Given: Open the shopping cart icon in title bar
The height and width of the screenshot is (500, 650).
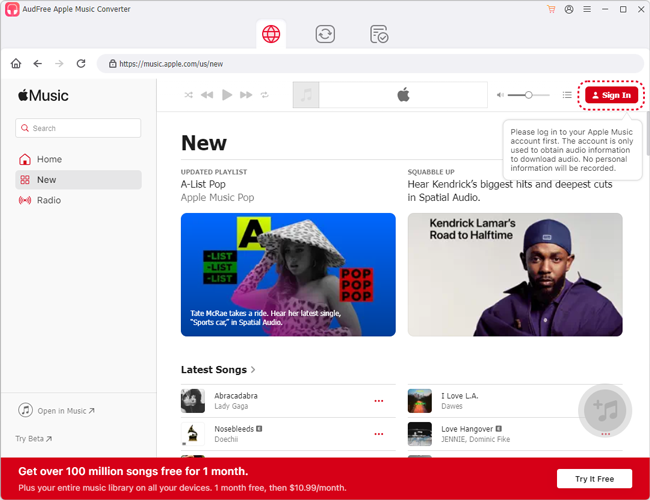Looking at the screenshot, I should pyautogui.click(x=551, y=9).
